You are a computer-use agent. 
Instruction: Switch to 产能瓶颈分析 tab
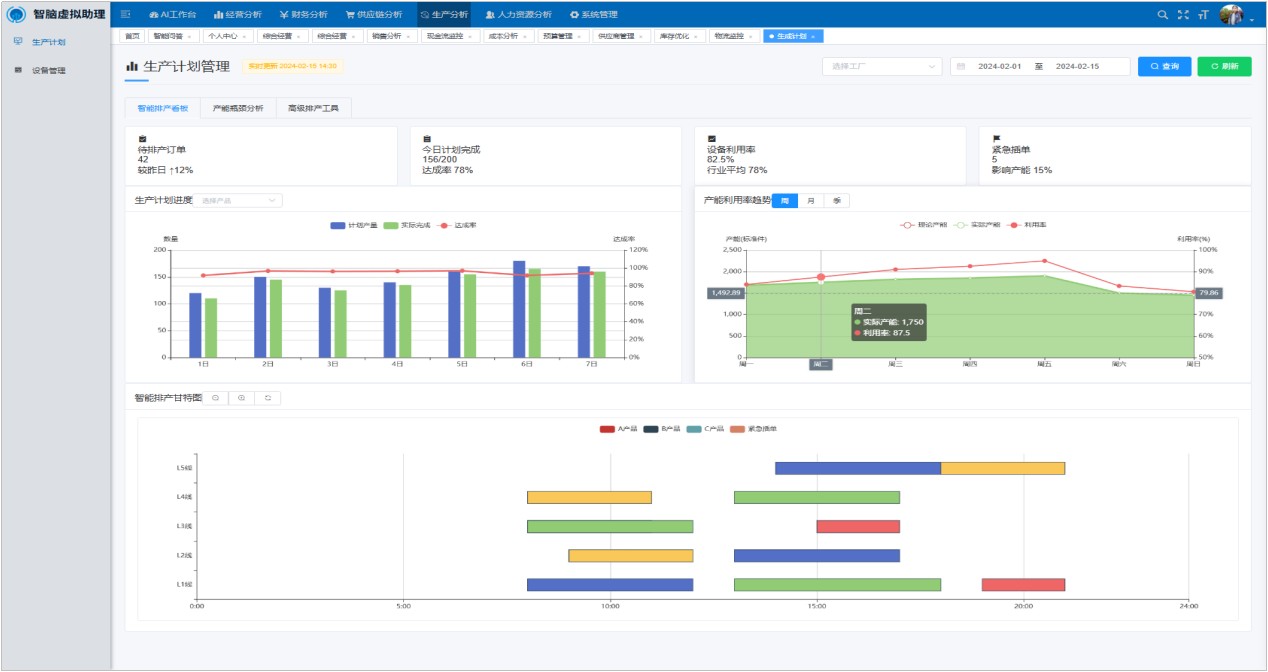pyautogui.click(x=238, y=108)
